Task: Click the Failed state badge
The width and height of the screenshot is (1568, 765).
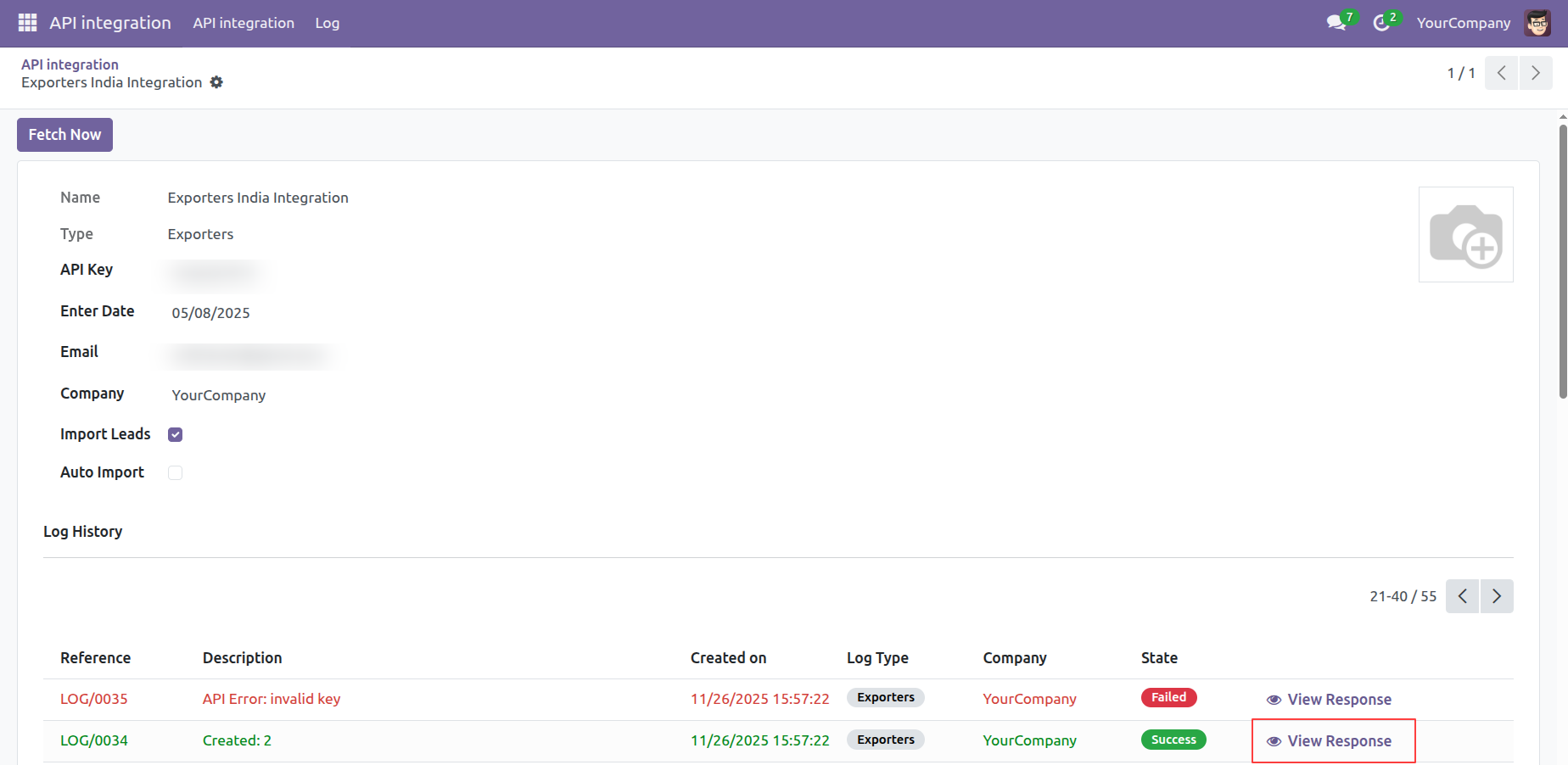Action: point(1169,697)
